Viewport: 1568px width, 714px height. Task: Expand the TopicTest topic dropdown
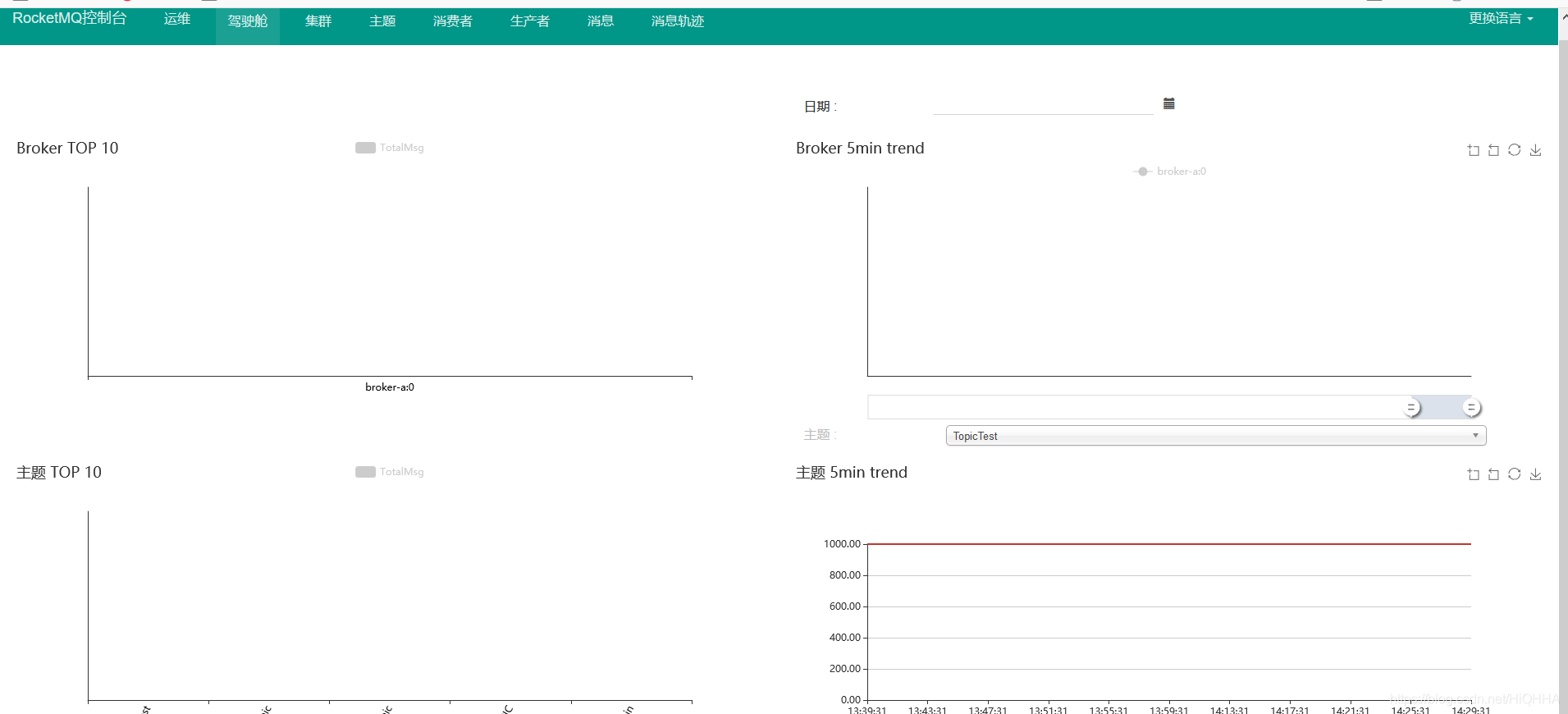(x=1216, y=436)
